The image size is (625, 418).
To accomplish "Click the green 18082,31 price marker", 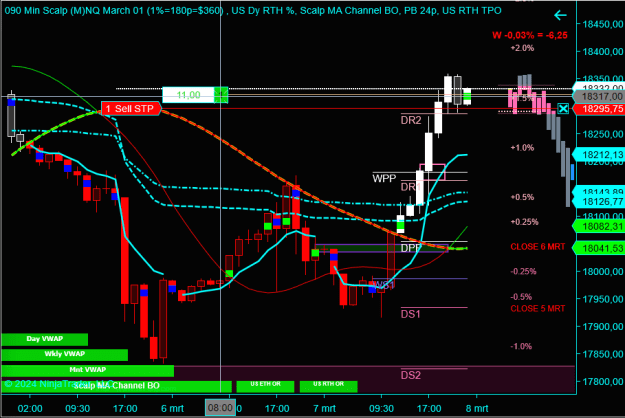I will tap(599, 226).
